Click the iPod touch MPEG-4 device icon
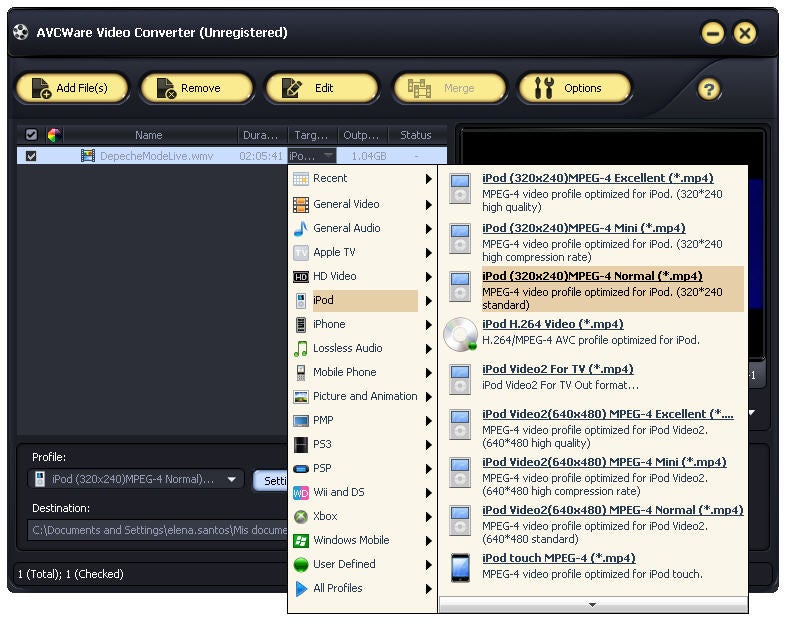 (x=460, y=568)
